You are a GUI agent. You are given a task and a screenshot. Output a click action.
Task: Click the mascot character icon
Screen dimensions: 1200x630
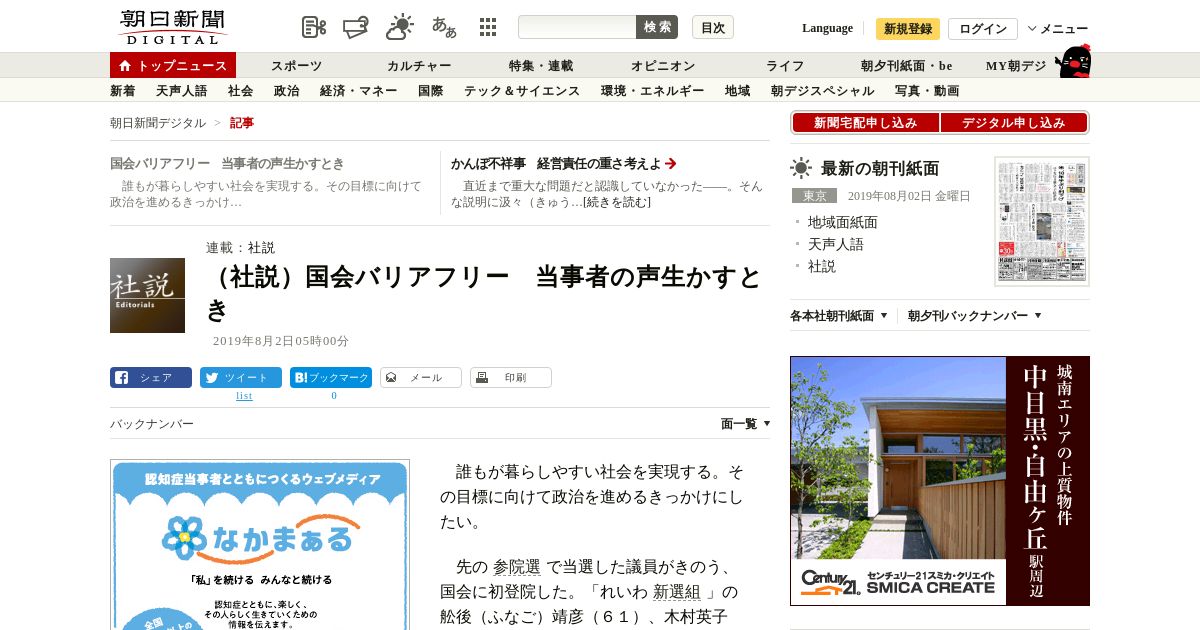pyautogui.click(x=1073, y=61)
